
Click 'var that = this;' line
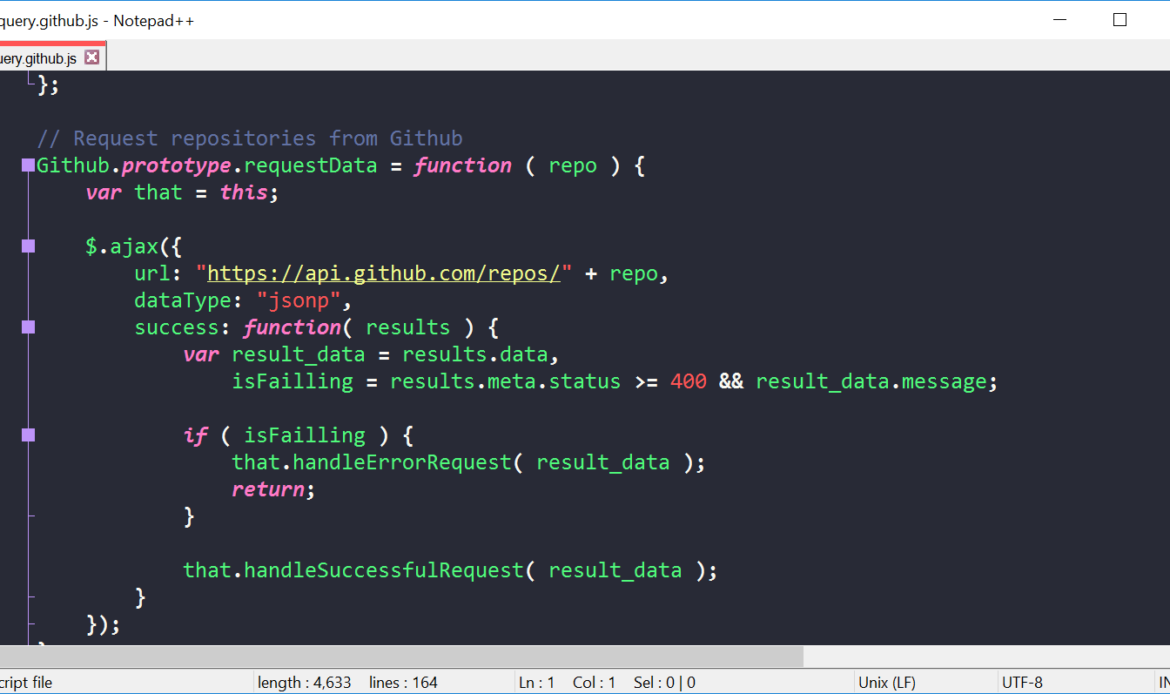point(182,193)
